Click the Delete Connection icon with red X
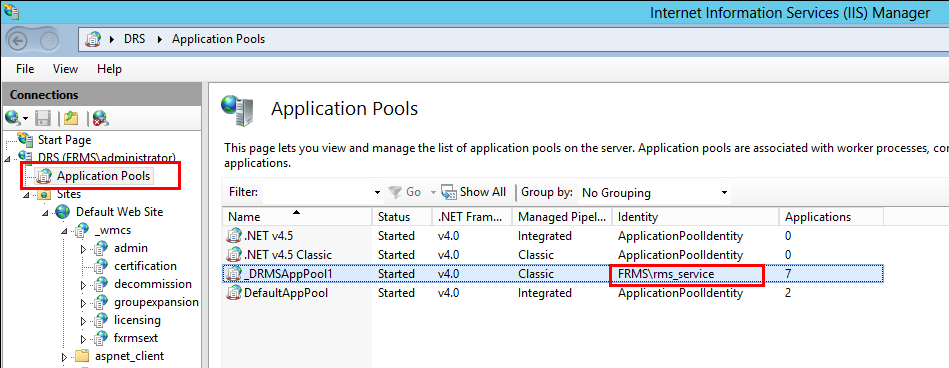Viewport: 949px width, 368px height. click(x=100, y=118)
